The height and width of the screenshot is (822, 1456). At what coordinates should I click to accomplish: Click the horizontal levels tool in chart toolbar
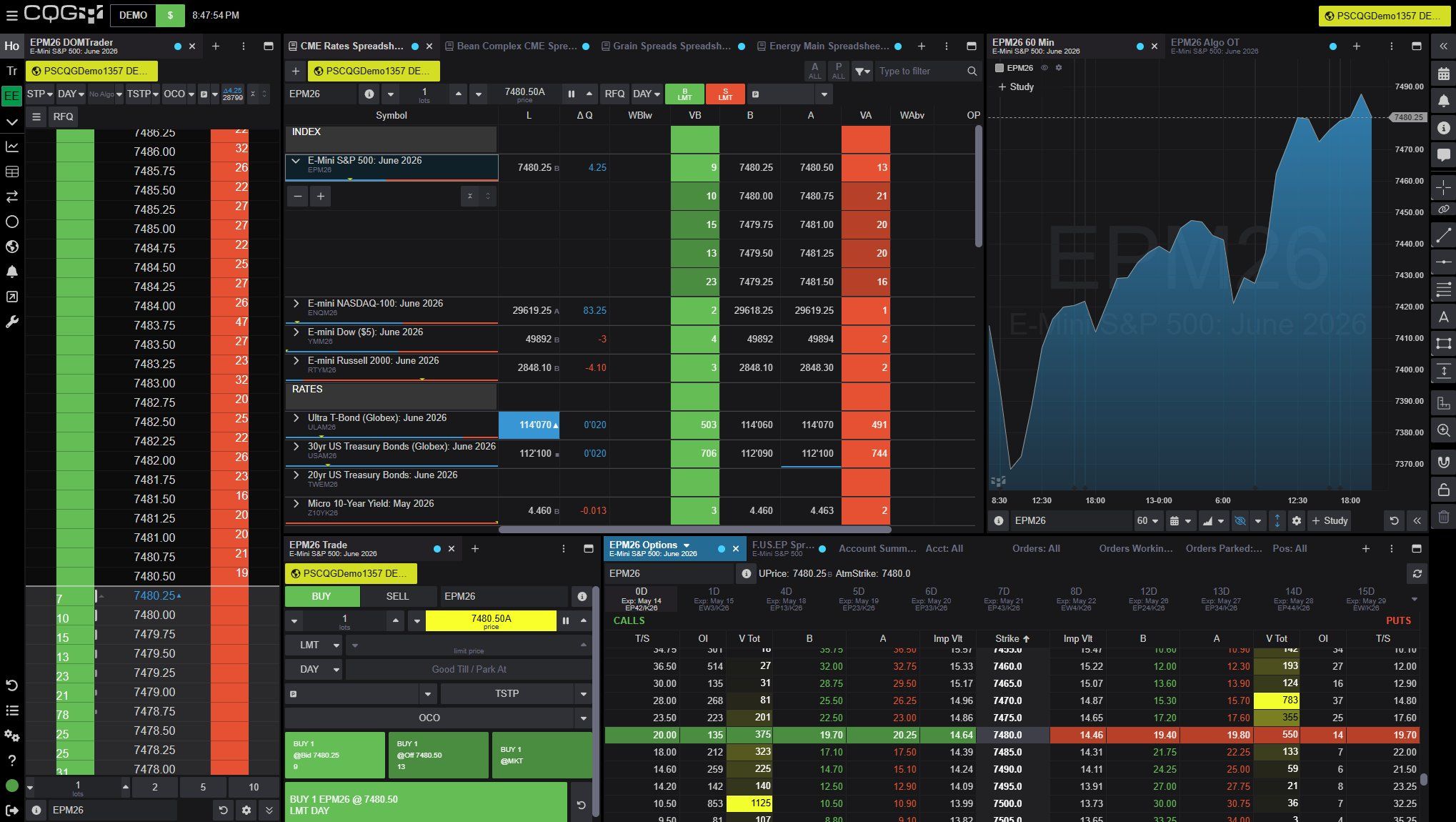click(x=1443, y=289)
